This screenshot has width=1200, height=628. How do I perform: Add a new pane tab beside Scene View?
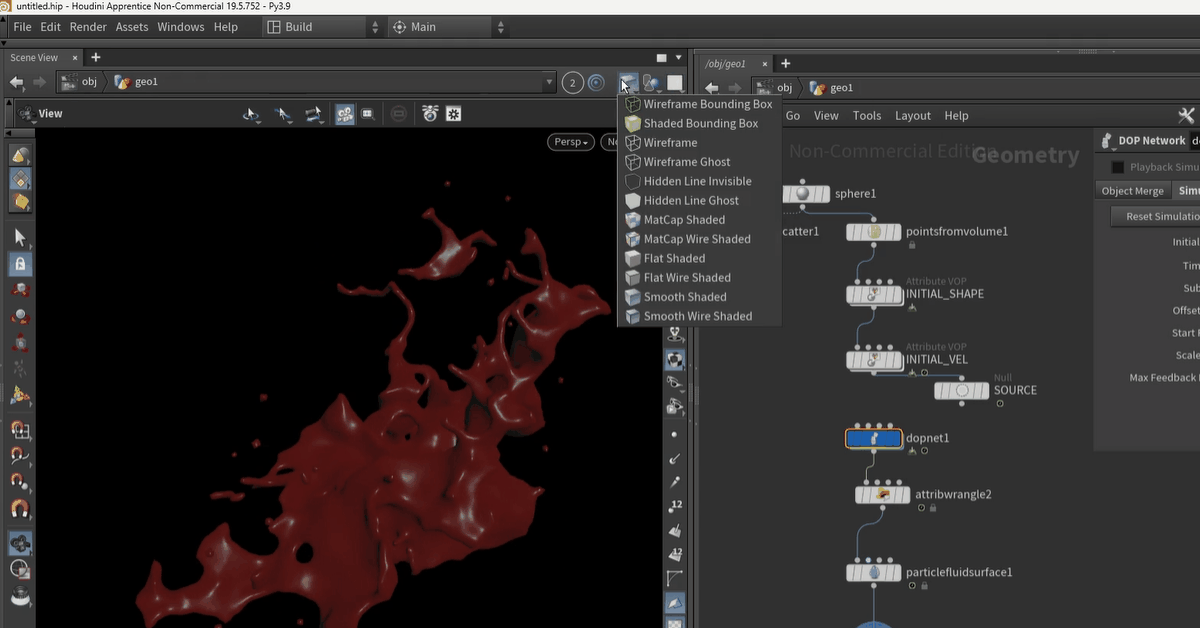coord(96,58)
